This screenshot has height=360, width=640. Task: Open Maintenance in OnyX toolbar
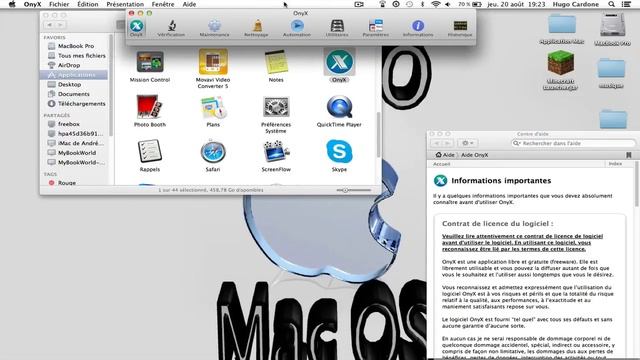214,28
